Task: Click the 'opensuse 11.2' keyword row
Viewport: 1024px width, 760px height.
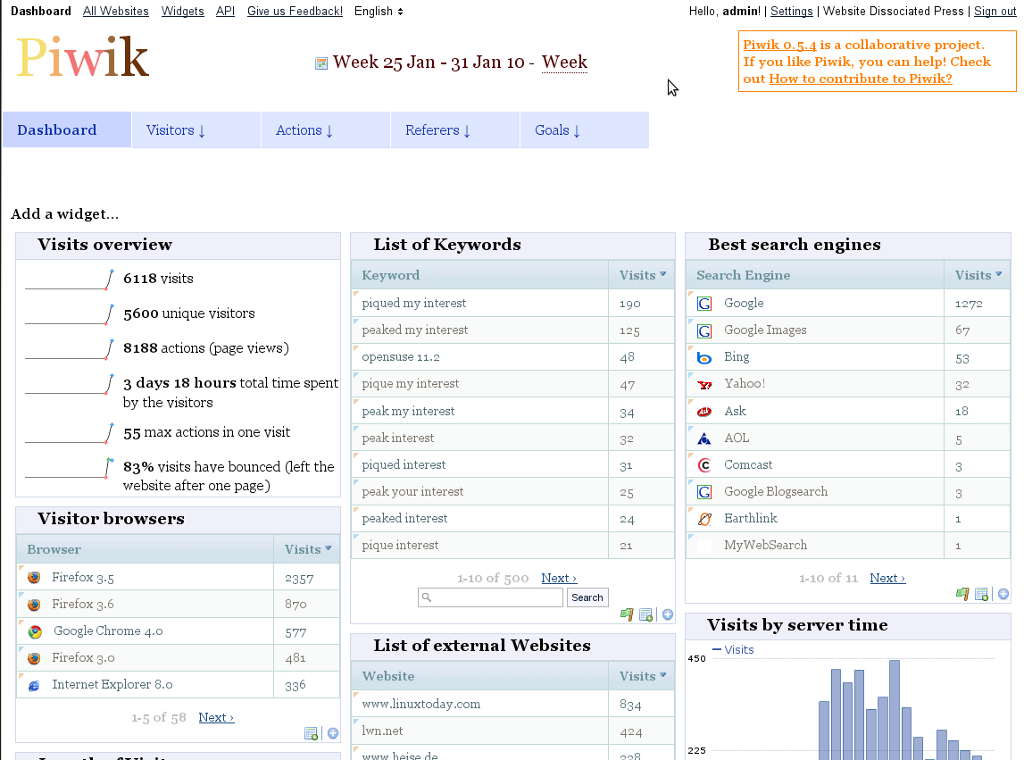Action: (513, 357)
